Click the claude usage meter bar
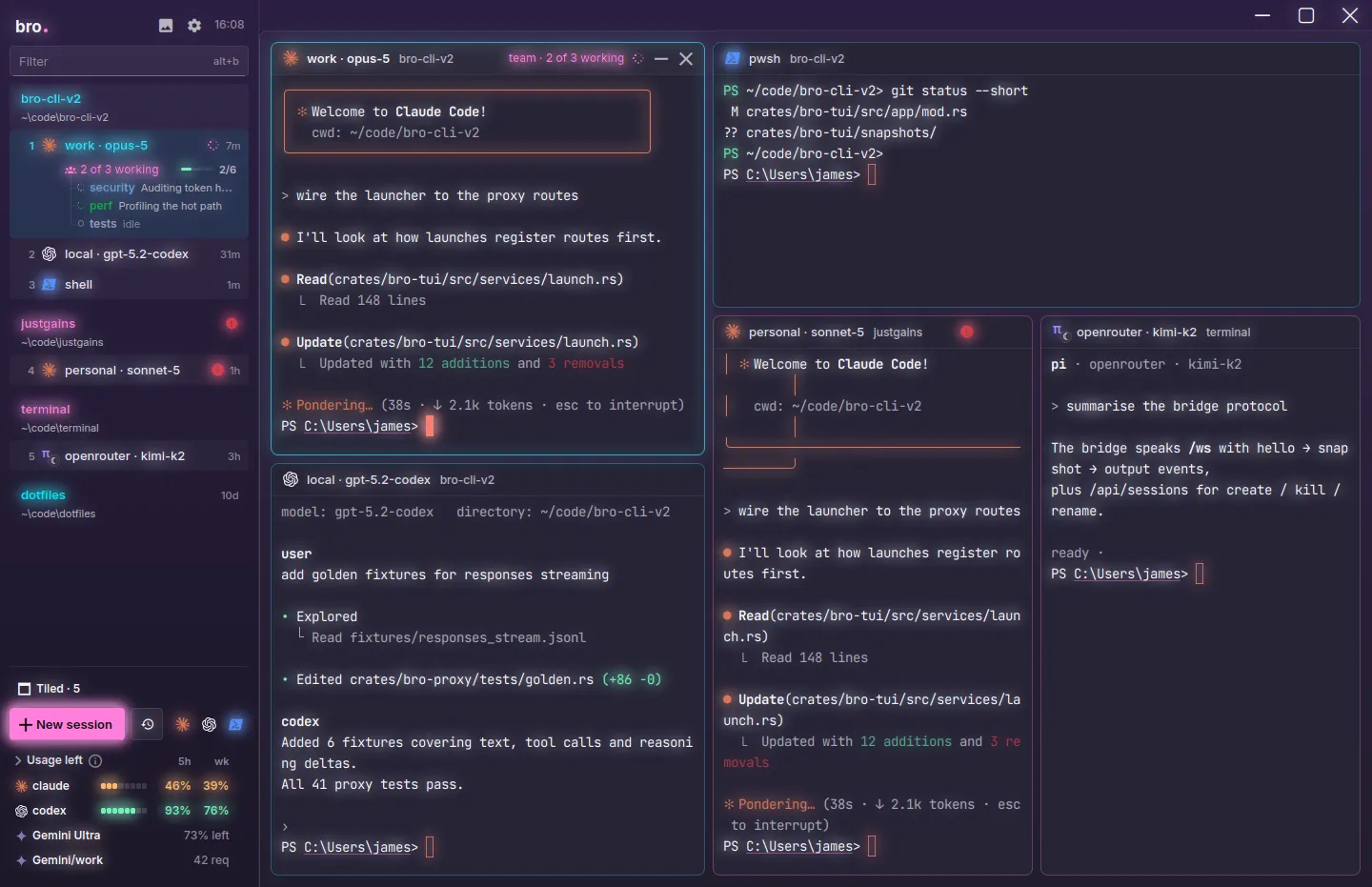This screenshot has width=1372, height=887. [x=124, y=786]
